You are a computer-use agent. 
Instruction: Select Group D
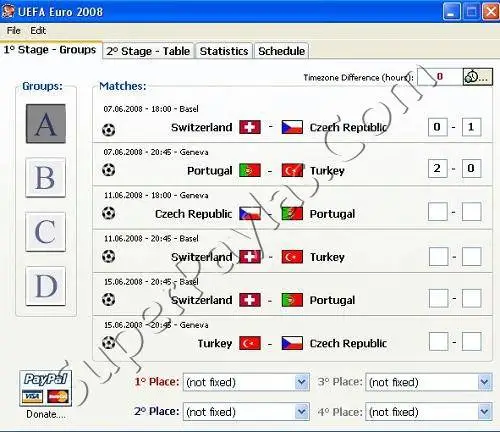tap(46, 286)
